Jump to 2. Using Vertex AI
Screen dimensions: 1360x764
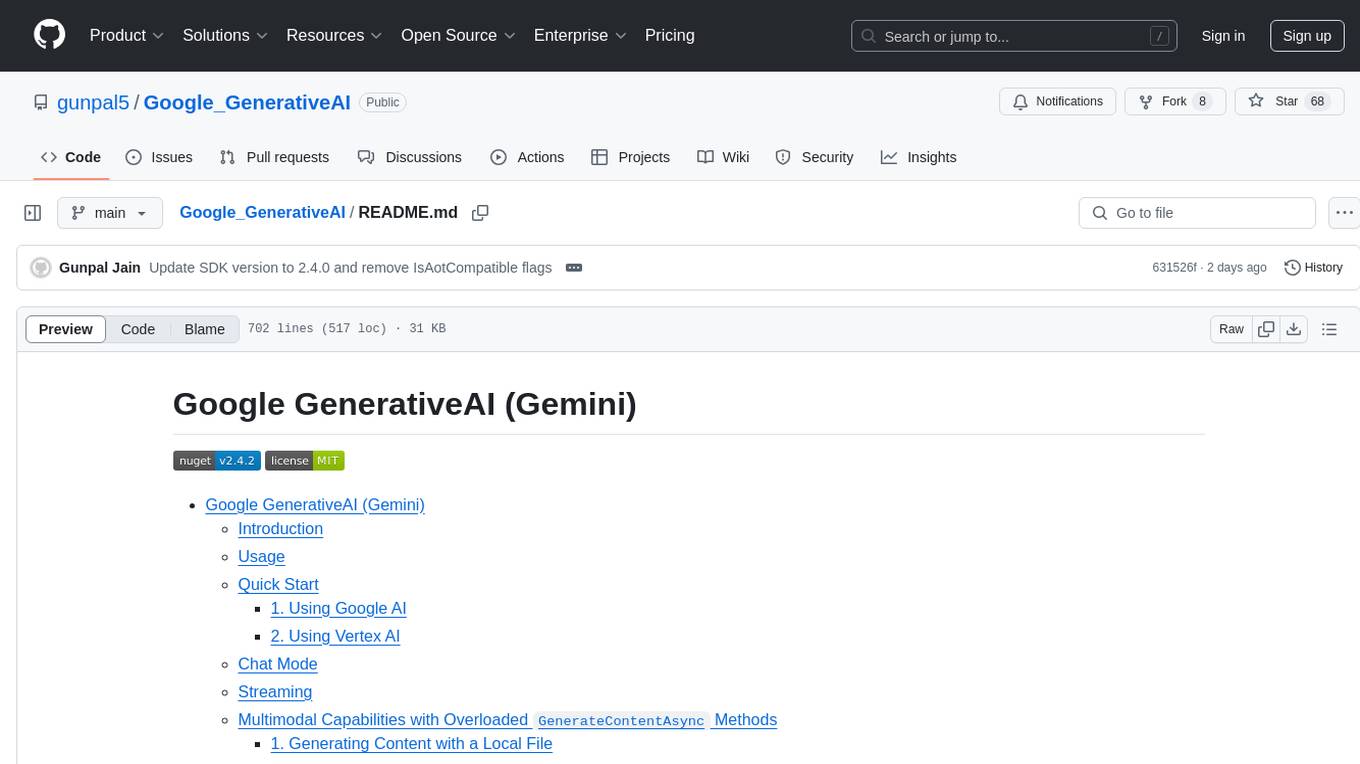tap(335, 637)
